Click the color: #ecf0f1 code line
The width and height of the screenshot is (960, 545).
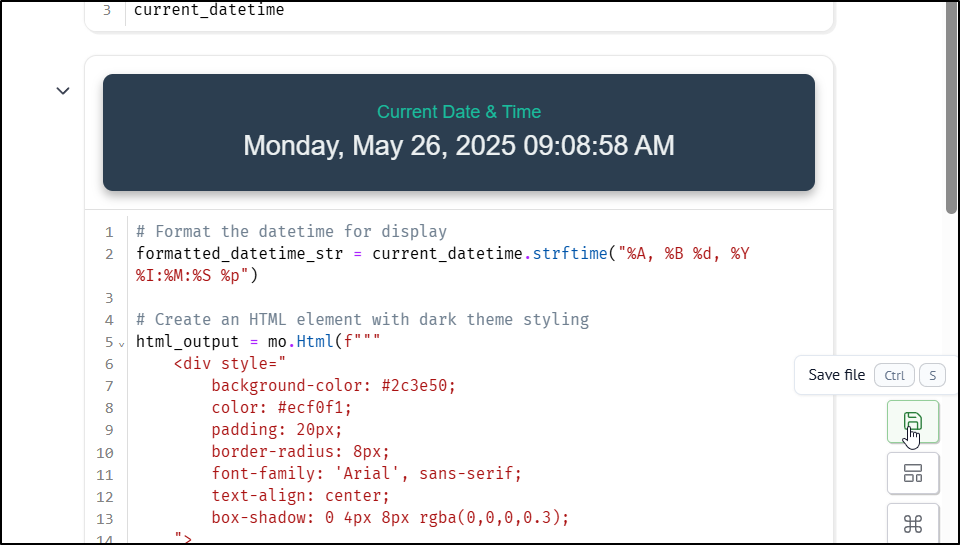[x=282, y=408]
